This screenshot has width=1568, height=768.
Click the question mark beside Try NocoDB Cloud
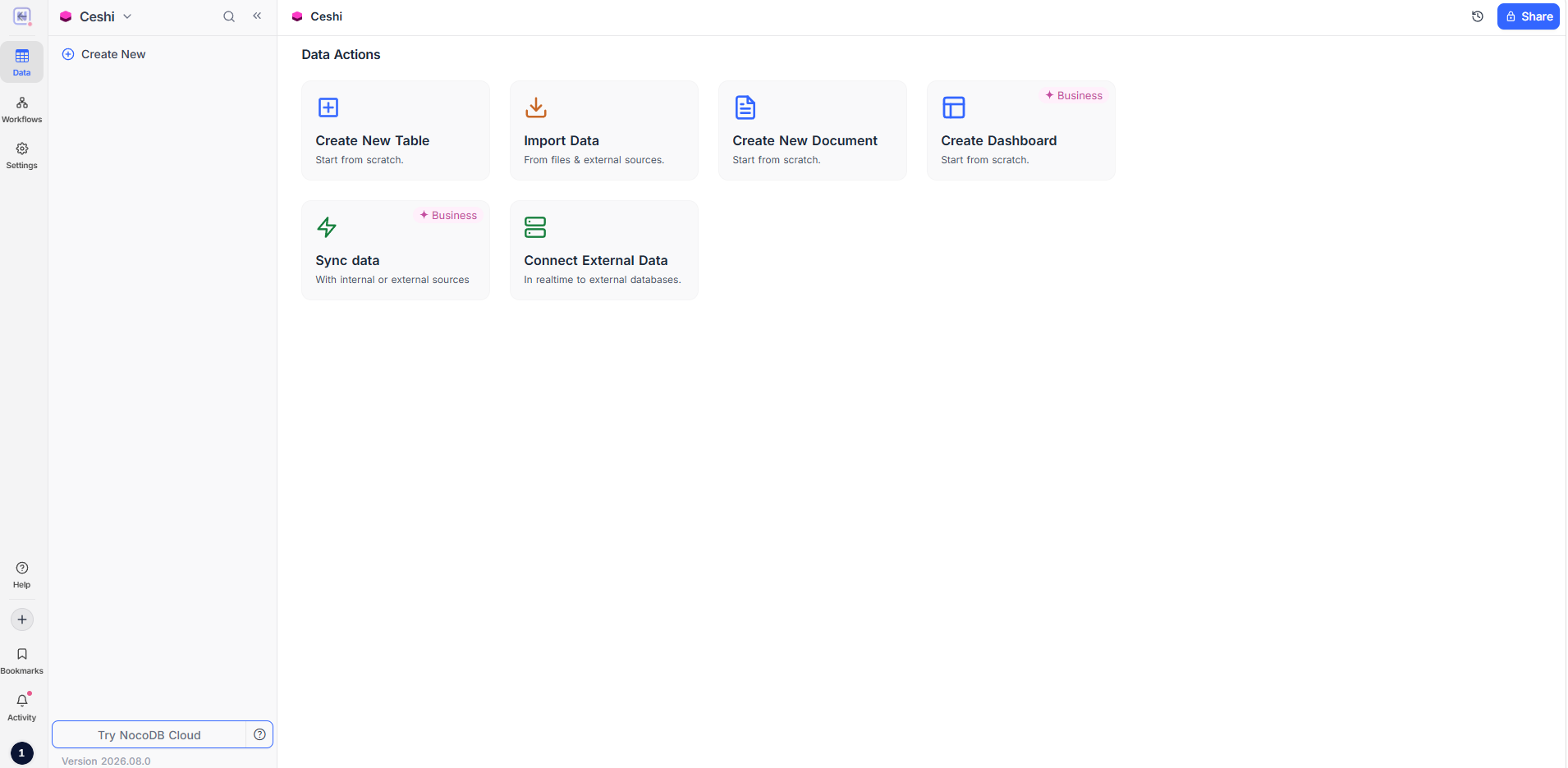pyautogui.click(x=259, y=735)
